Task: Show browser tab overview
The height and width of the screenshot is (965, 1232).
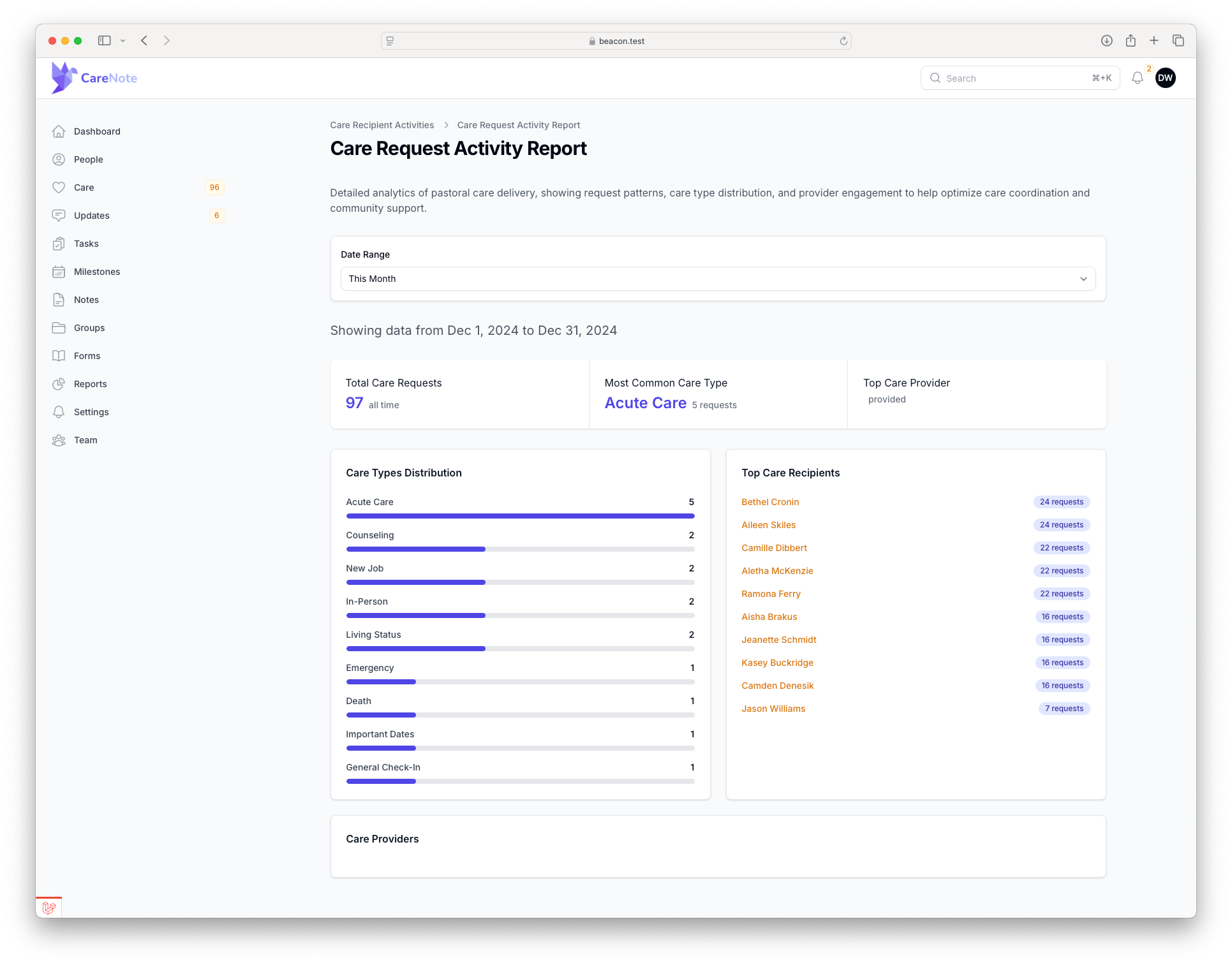Action: [1178, 41]
